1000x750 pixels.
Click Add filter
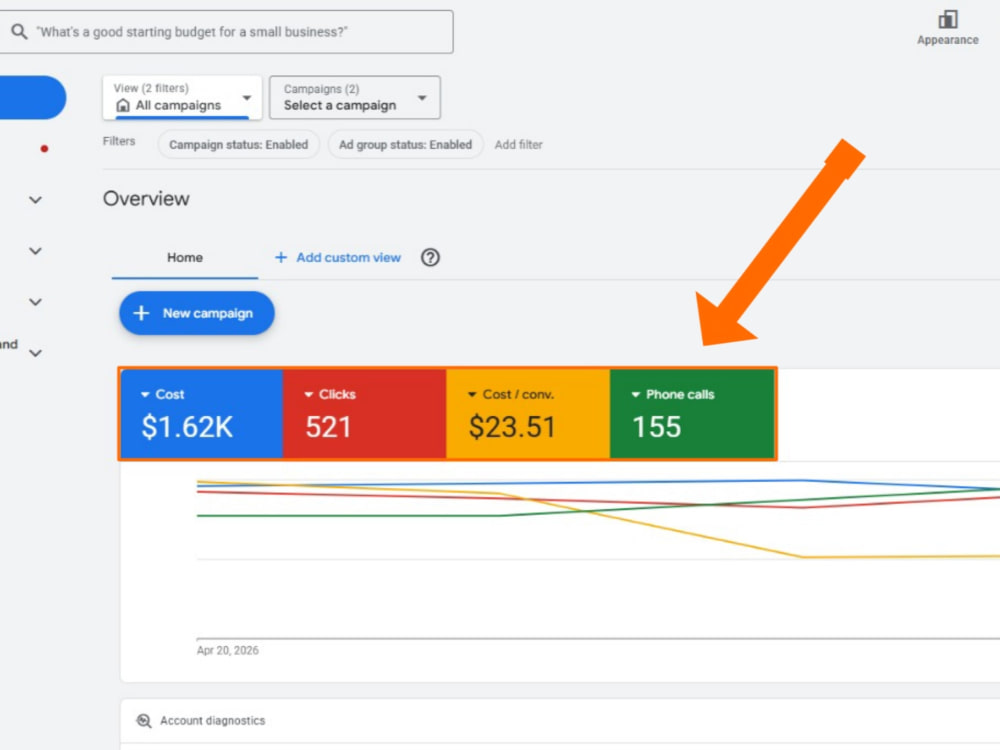[518, 145]
